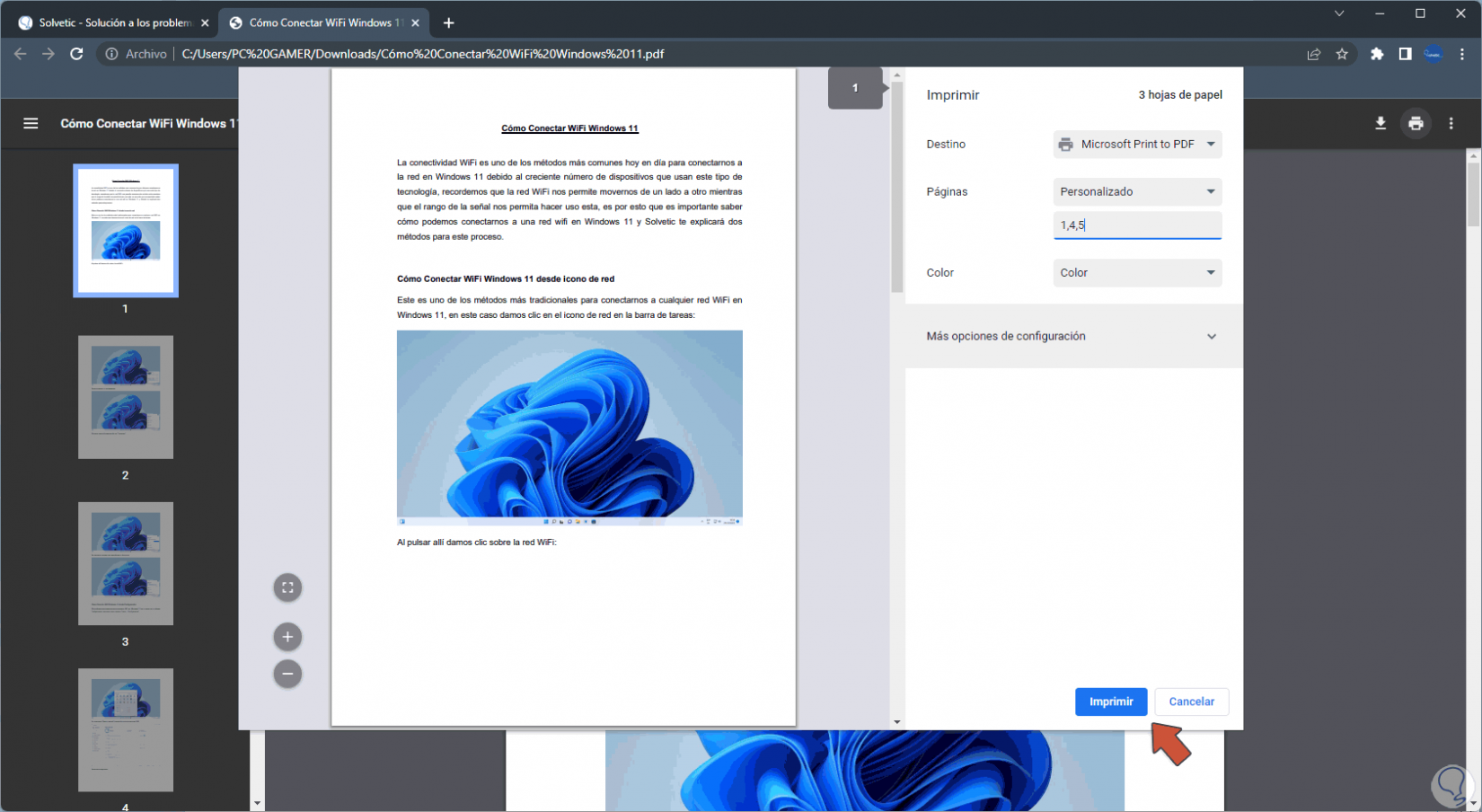Toggle the browser side panel
The height and width of the screenshot is (812, 1482).
(x=1405, y=54)
